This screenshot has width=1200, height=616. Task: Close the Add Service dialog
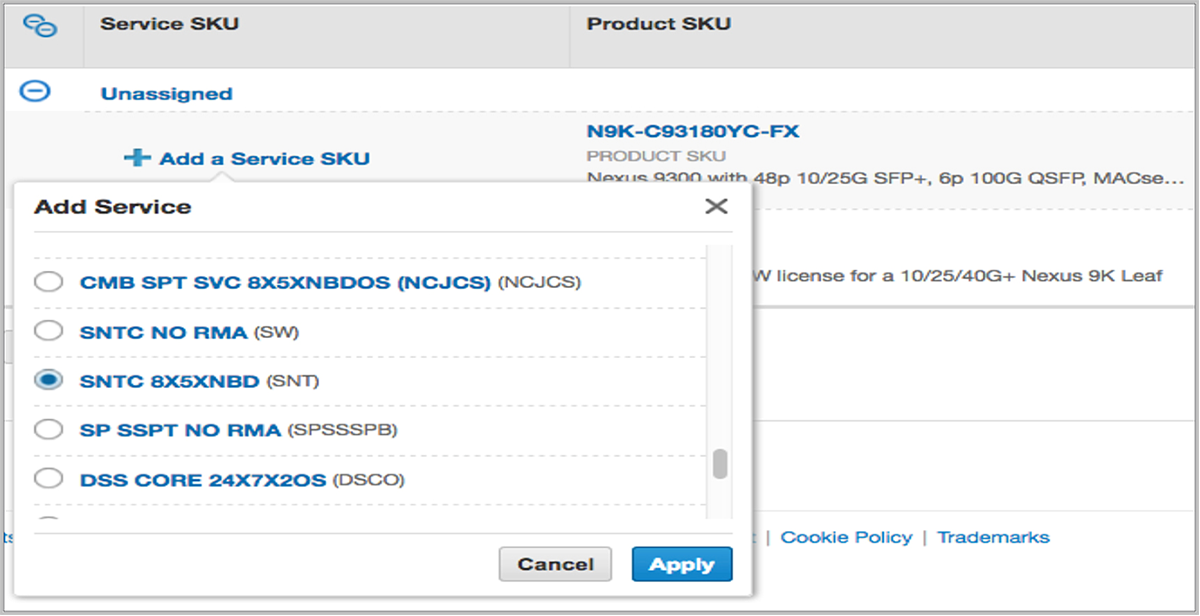(716, 207)
